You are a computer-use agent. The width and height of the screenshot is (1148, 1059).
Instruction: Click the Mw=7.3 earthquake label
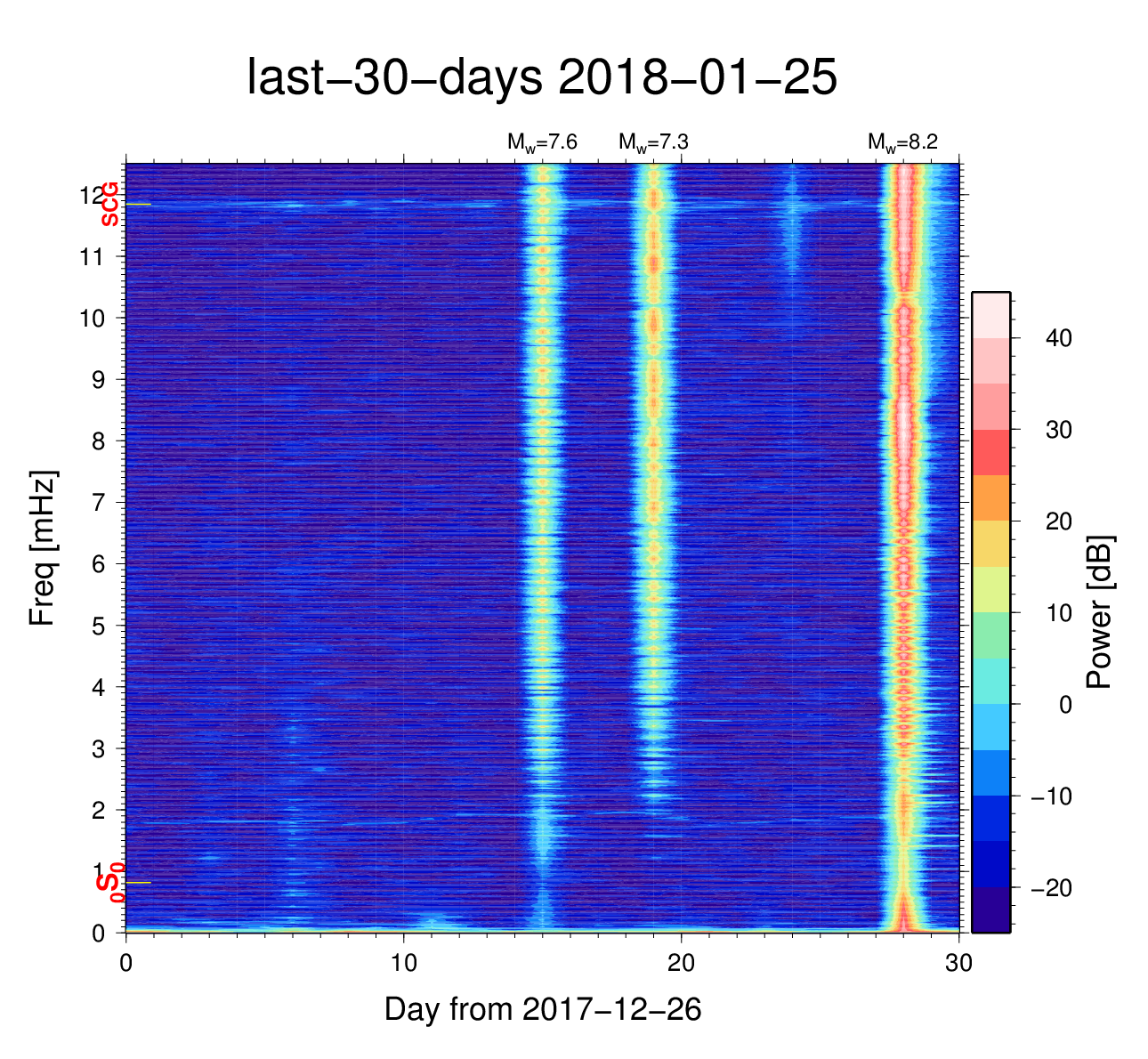(653, 142)
